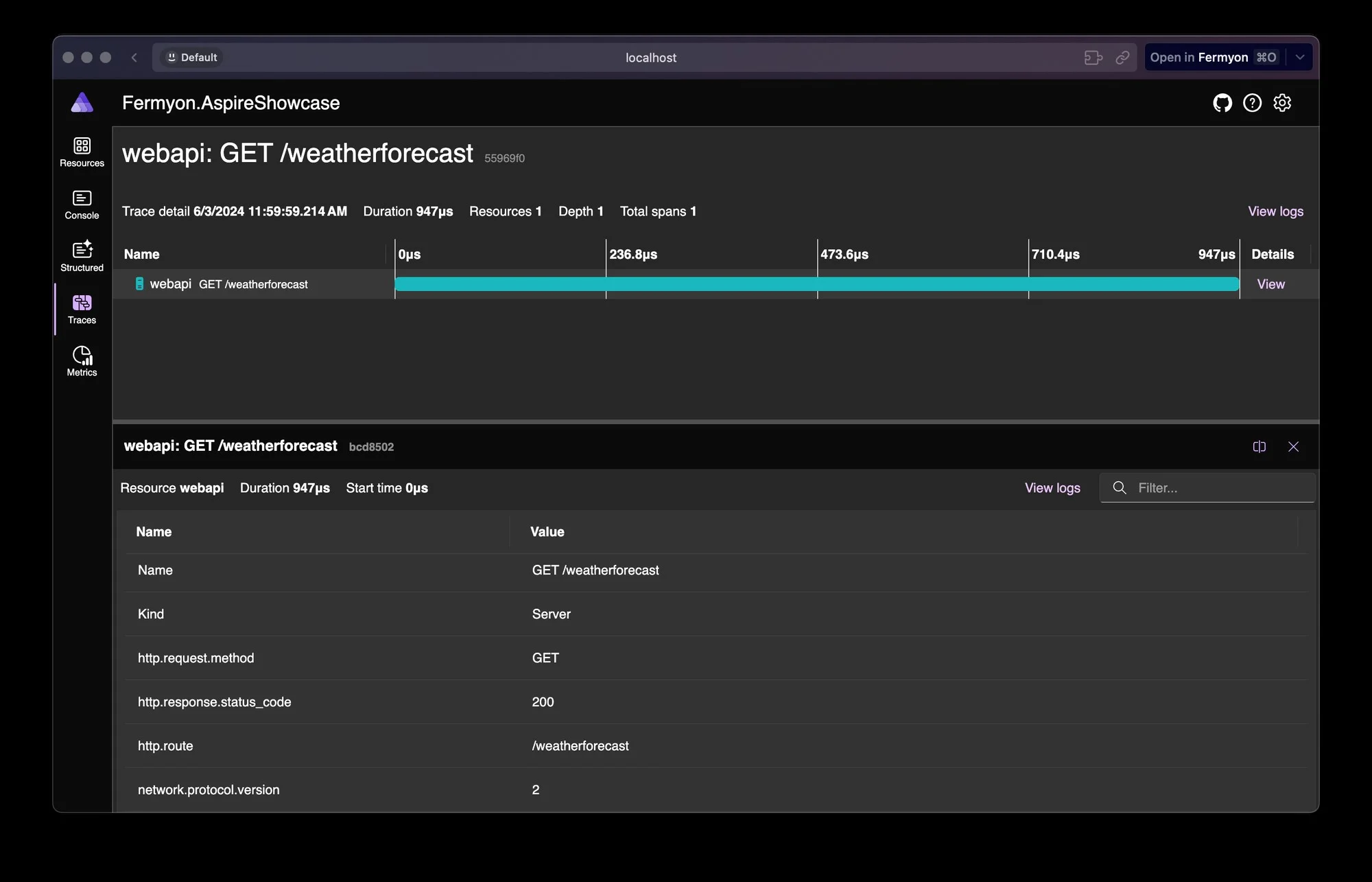Select the Traces sidebar icon
Viewport: 1372px width, 882px height.
pos(82,309)
